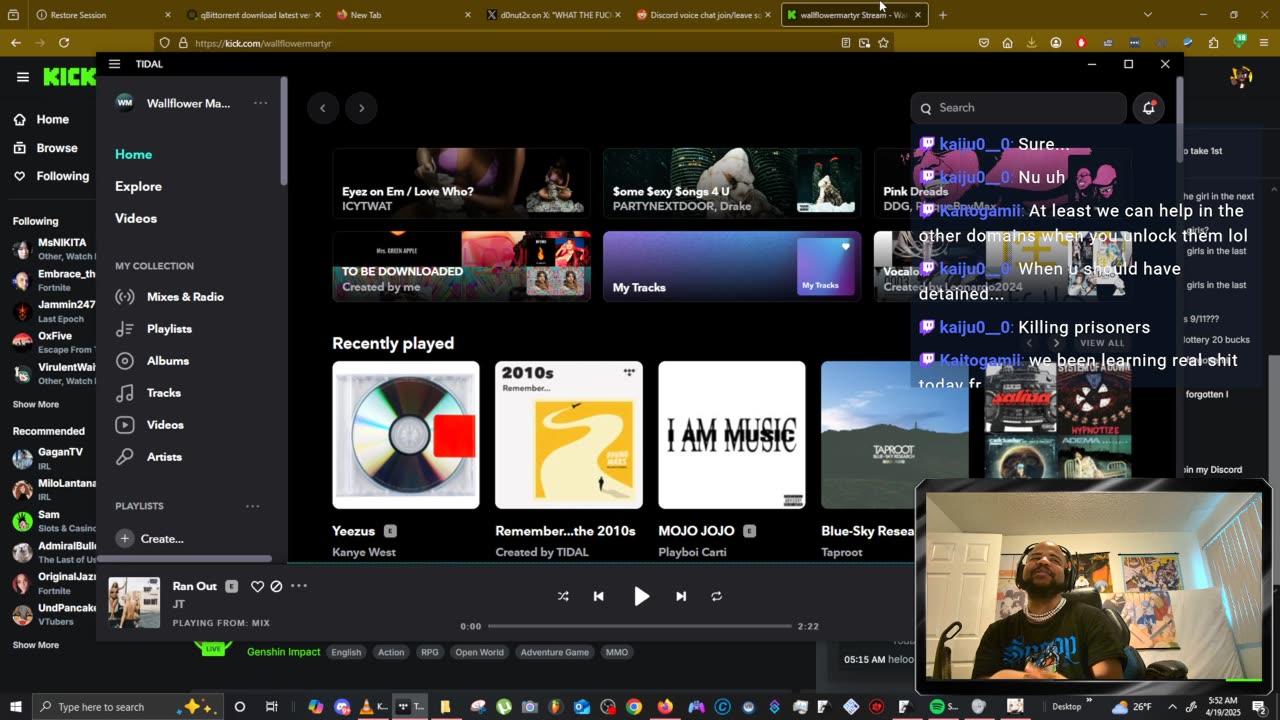
Task: Open Kick hamburger menu
Action: (22, 77)
